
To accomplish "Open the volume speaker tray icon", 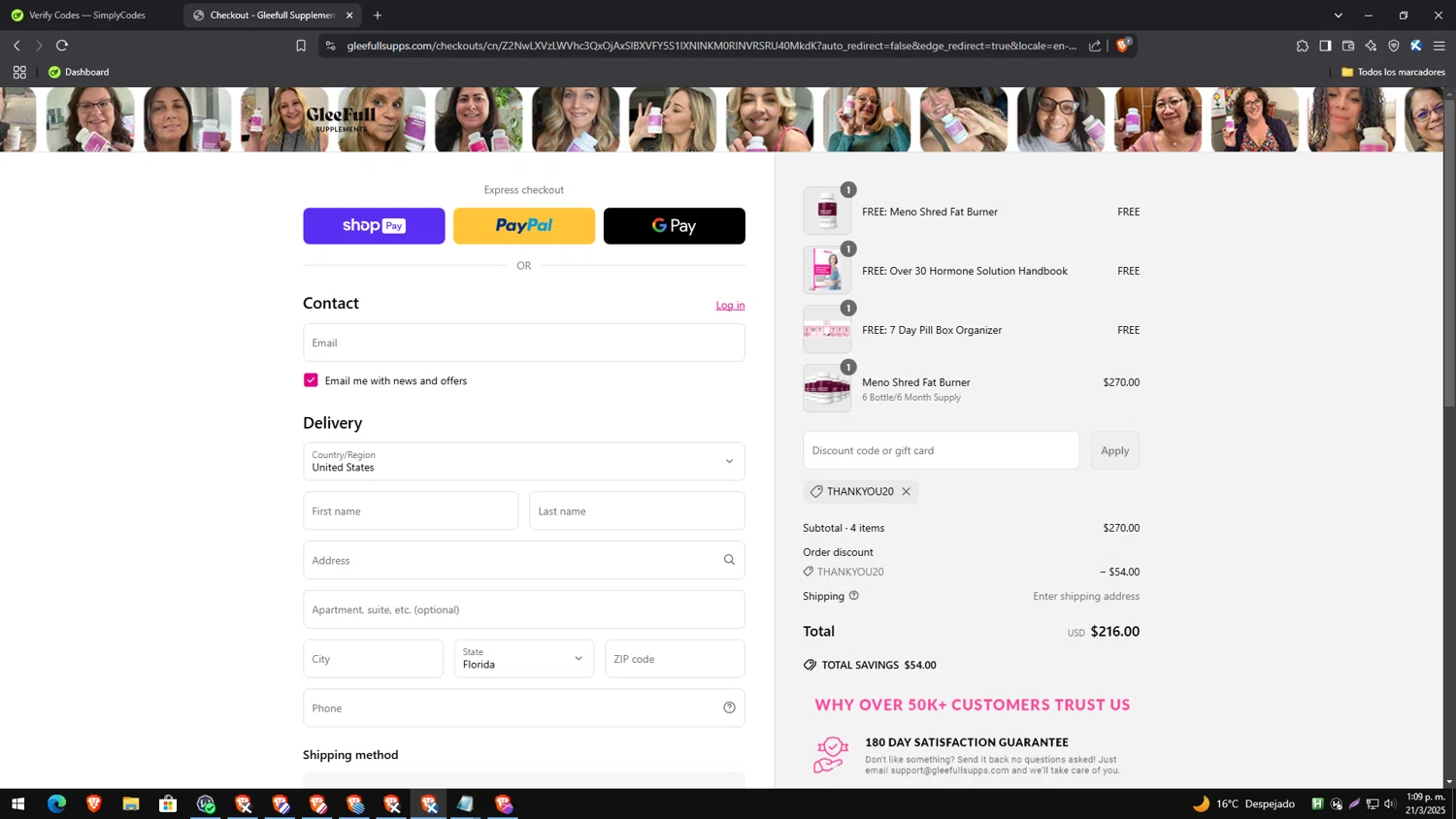I will [x=1390, y=803].
